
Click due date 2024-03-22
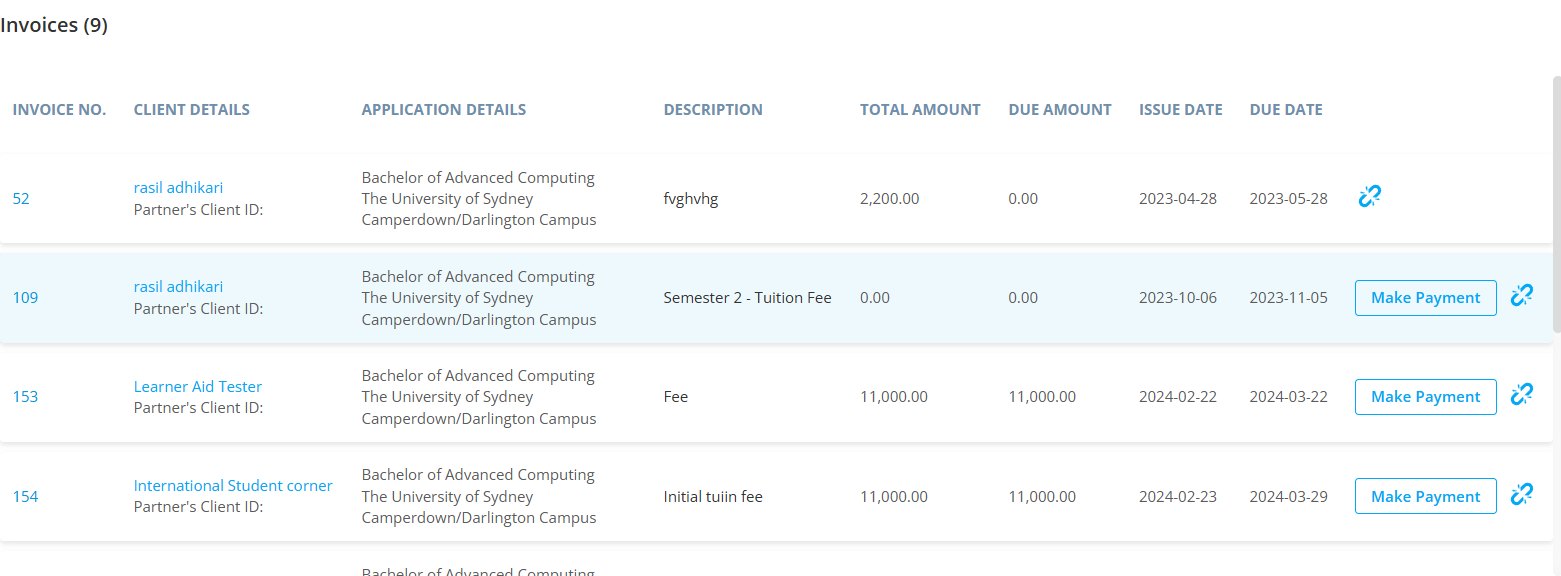[1289, 397]
